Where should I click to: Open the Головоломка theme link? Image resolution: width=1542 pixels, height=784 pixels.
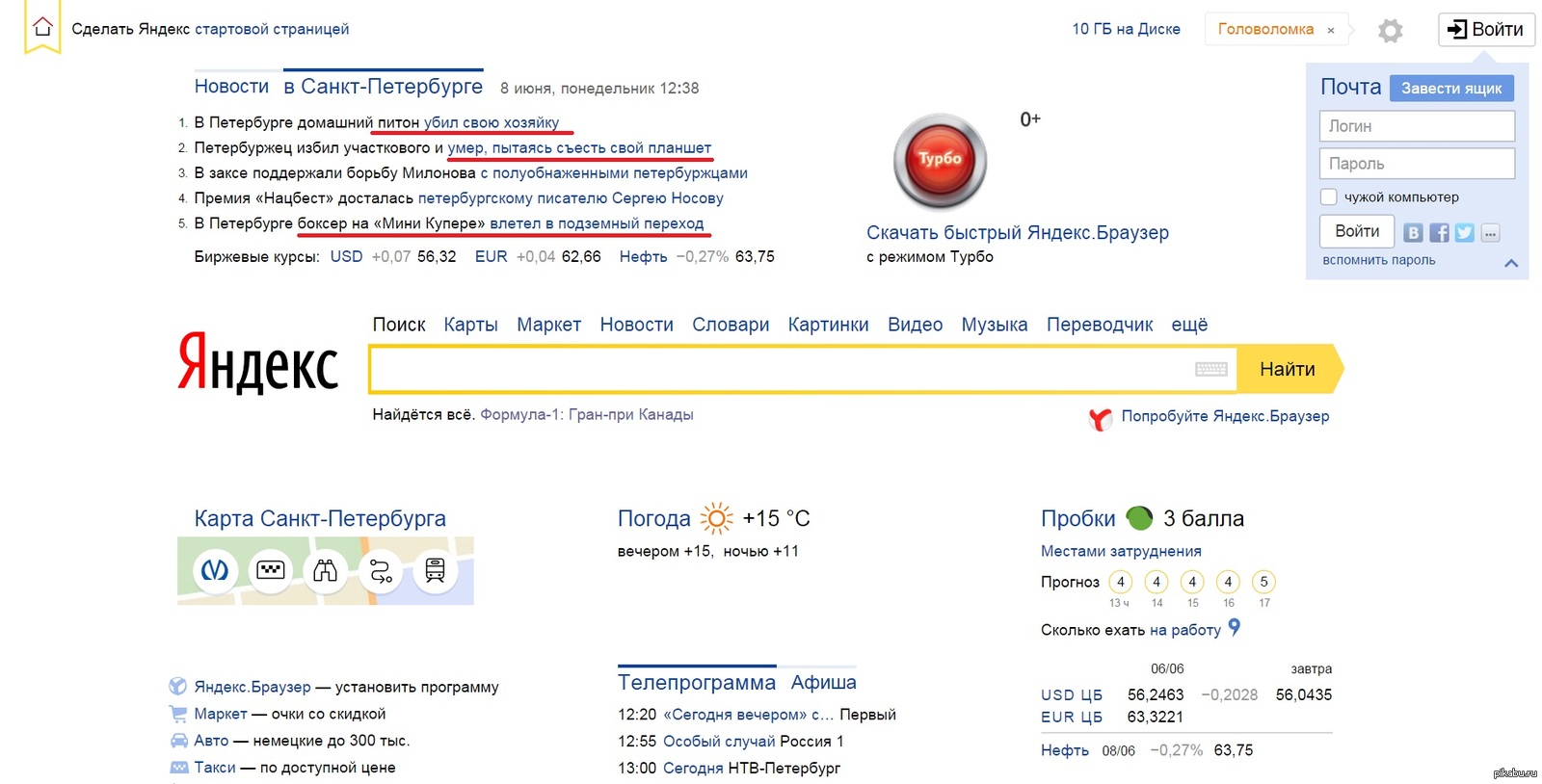coord(1265,29)
